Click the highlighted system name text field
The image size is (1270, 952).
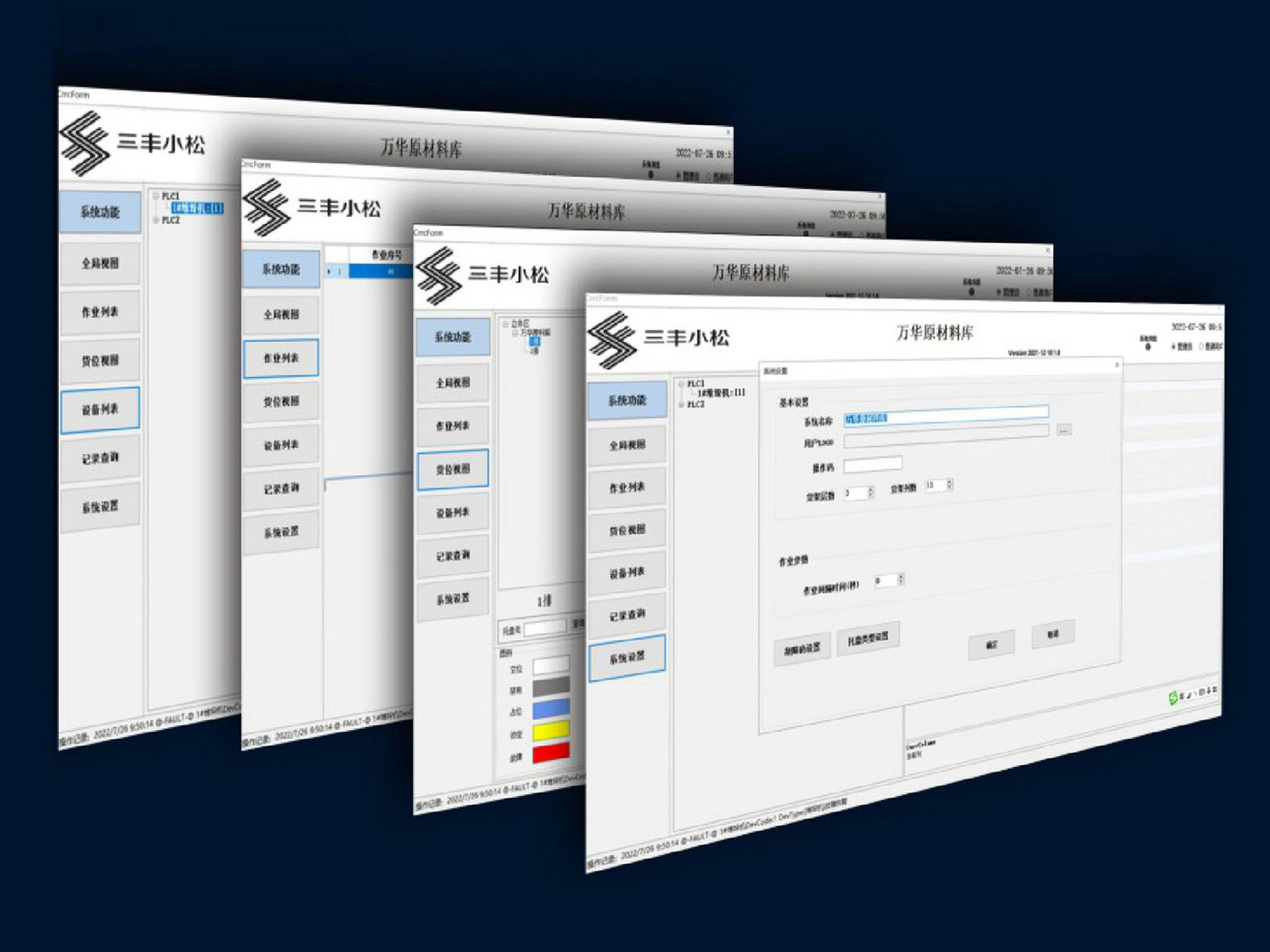[945, 415]
